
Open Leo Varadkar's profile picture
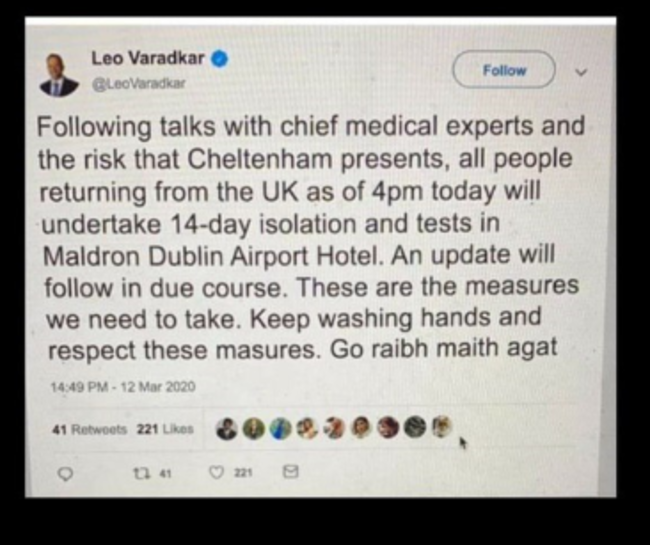59,75
